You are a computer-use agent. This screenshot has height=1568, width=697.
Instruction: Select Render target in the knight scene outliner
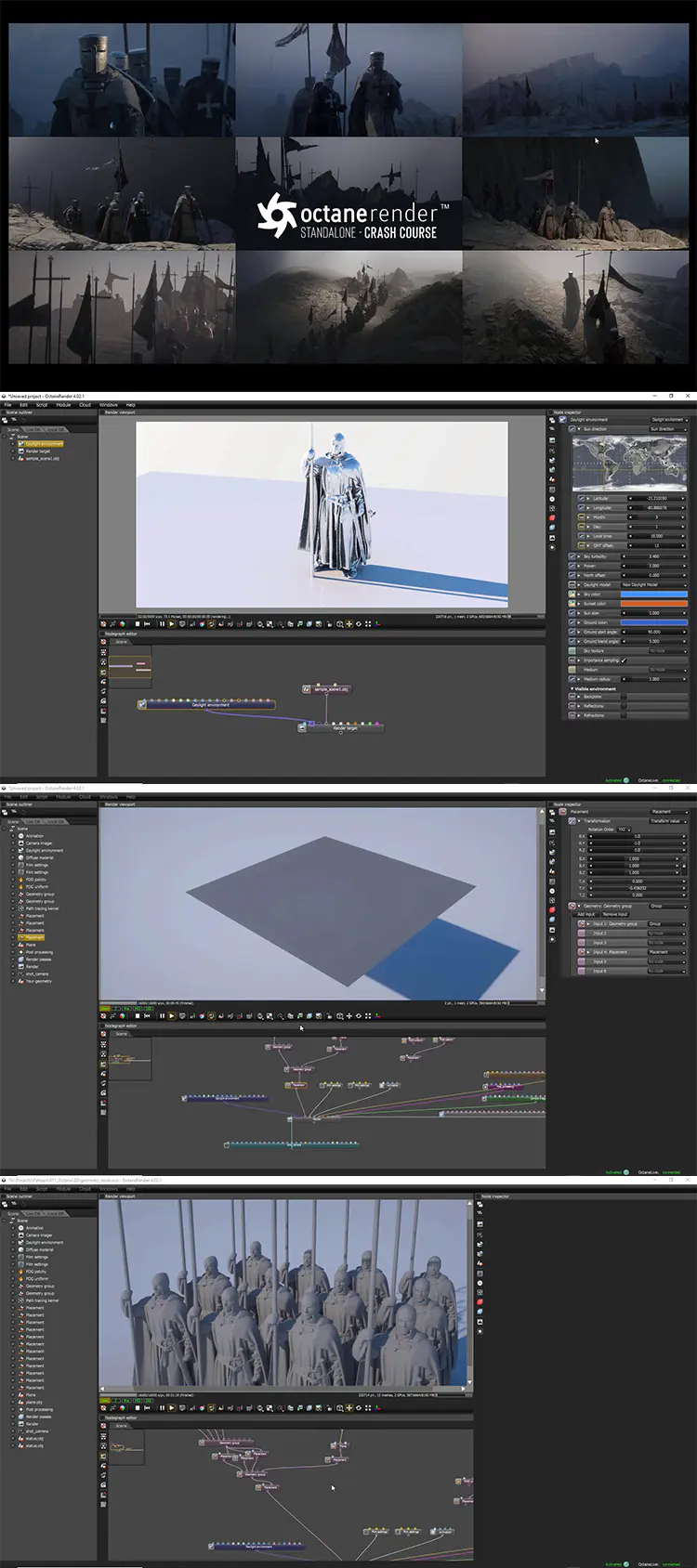point(38,451)
